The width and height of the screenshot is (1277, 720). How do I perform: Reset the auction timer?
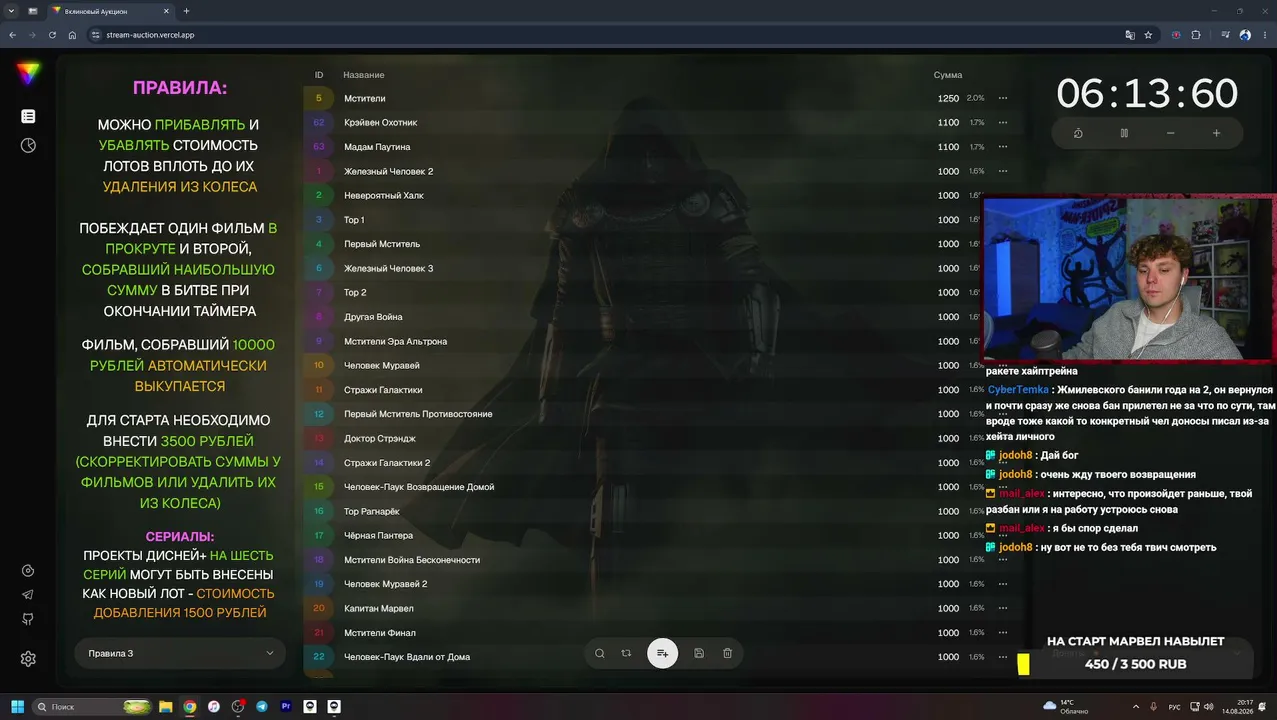[x=1078, y=133]
